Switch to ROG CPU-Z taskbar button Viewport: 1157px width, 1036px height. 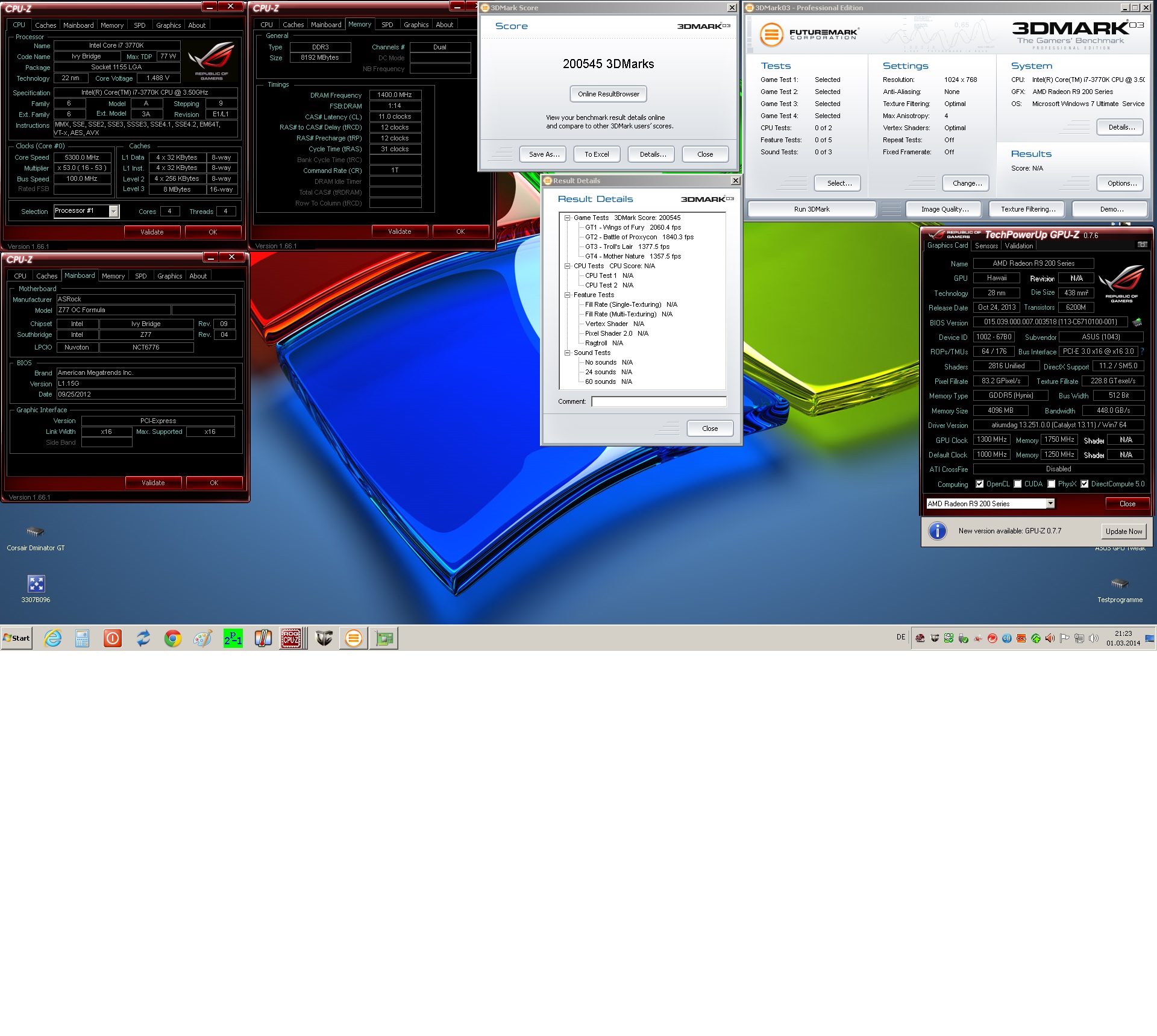(292, 638)
